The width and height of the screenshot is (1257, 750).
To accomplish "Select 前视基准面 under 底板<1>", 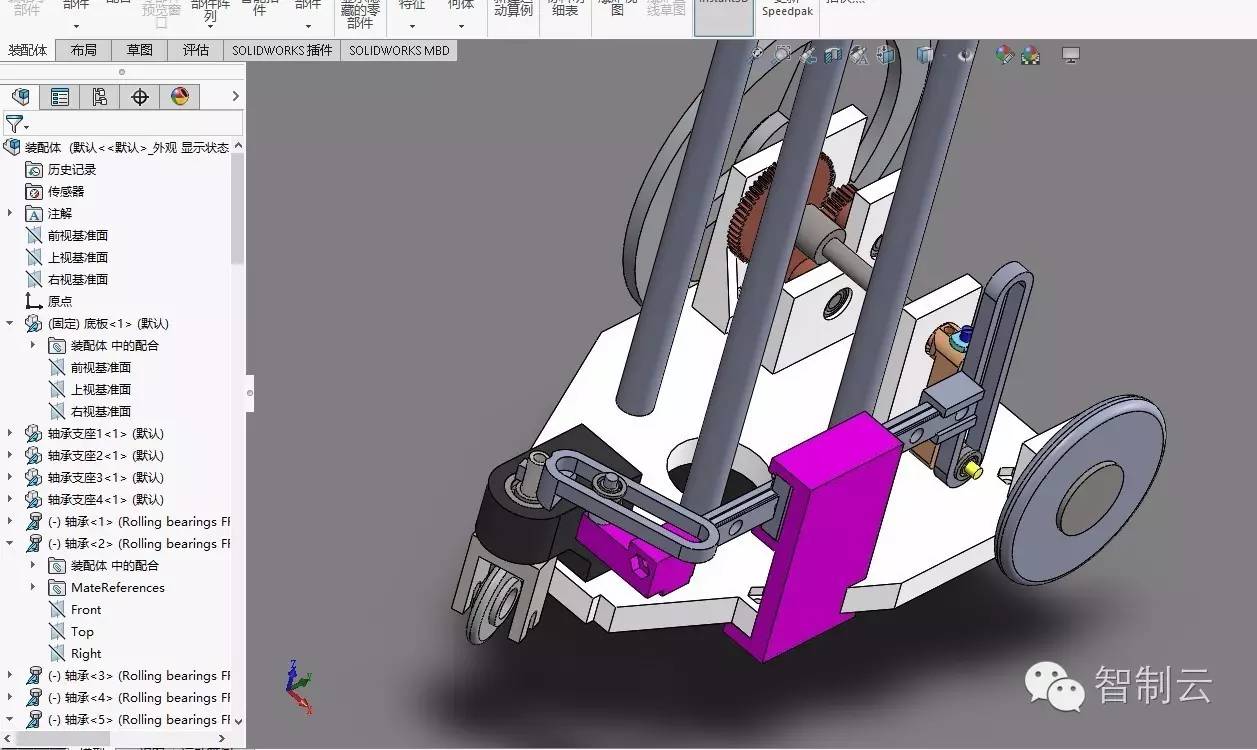I will point(101,367).
